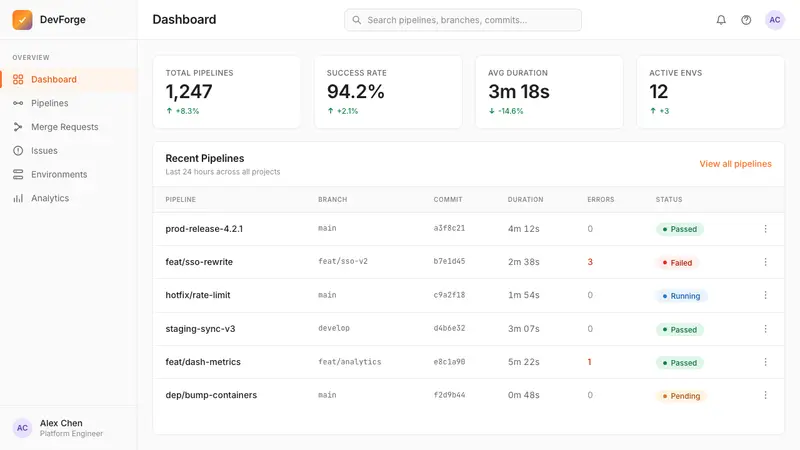Click the ERRORS column header
This screenshot has width=800, height=450.
point(601,199)
